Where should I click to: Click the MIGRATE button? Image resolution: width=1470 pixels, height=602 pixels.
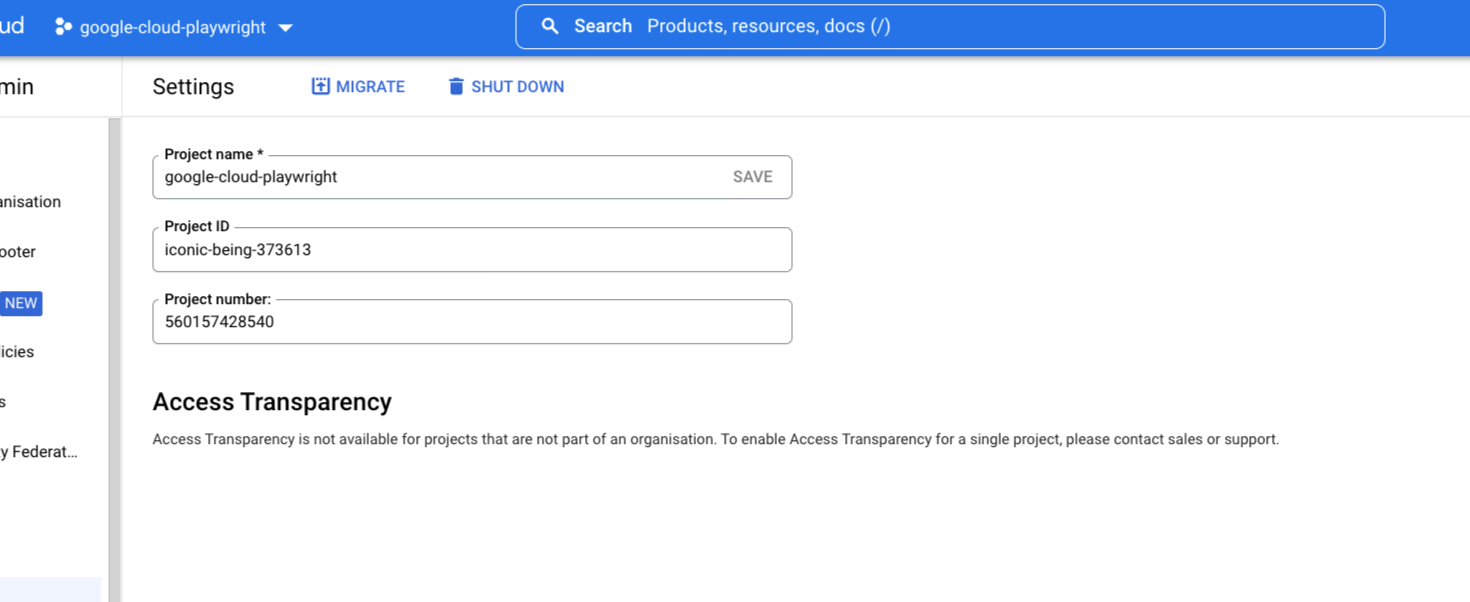coord(358,87)
